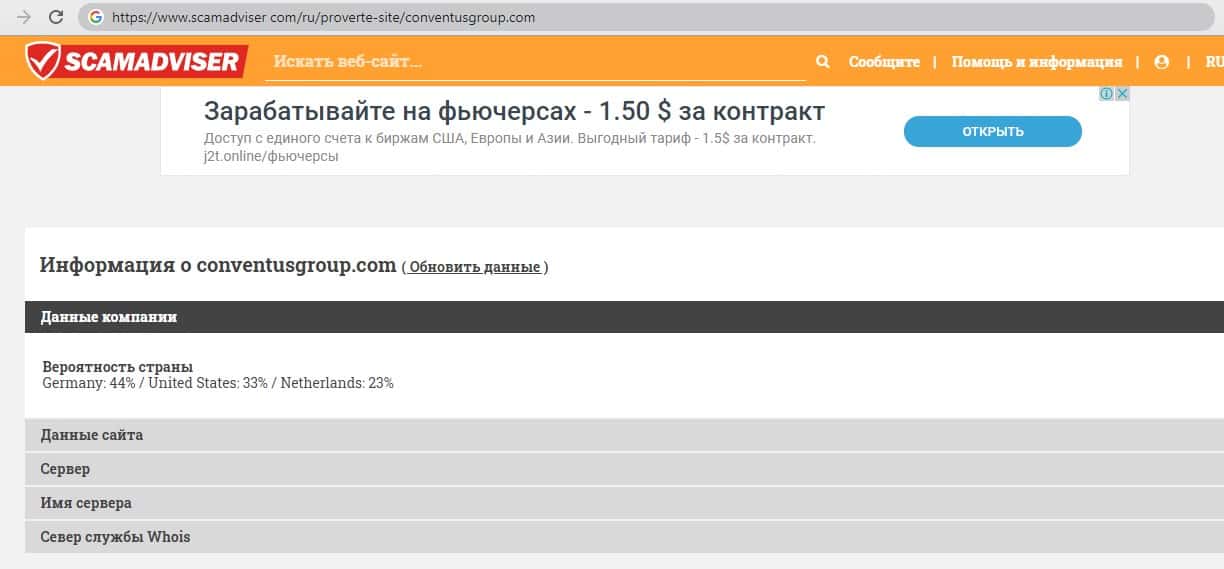Open Помощь и информация menu
This screenshot has width=1224, height=569.
1037,62
